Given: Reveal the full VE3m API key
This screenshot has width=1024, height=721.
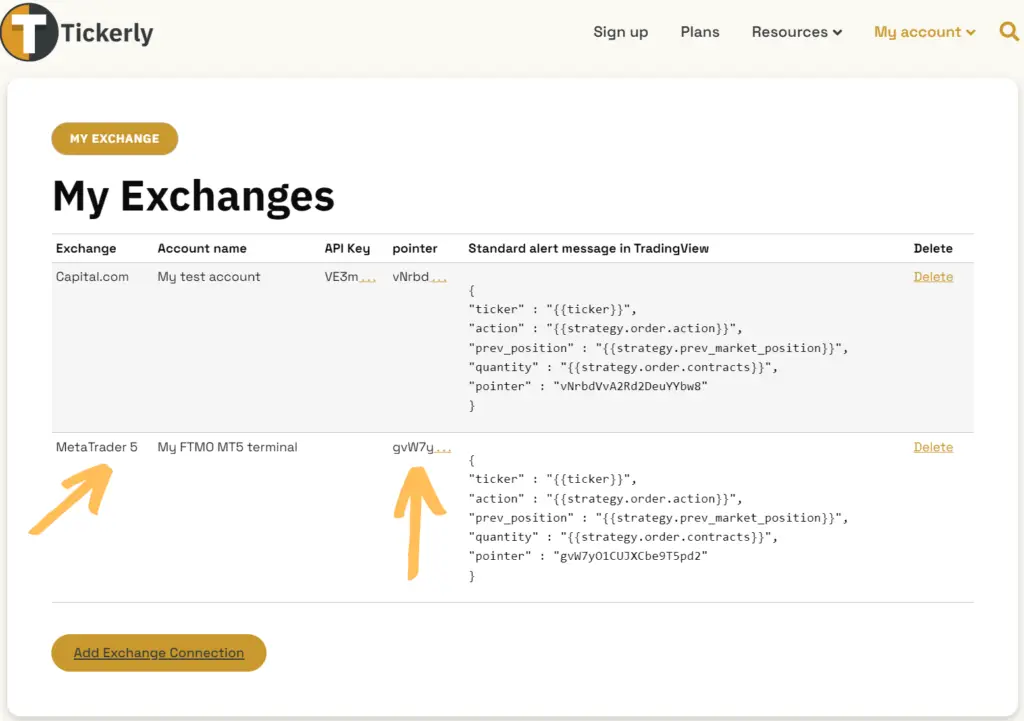Looking at the screenshot, I should point(368,278).
